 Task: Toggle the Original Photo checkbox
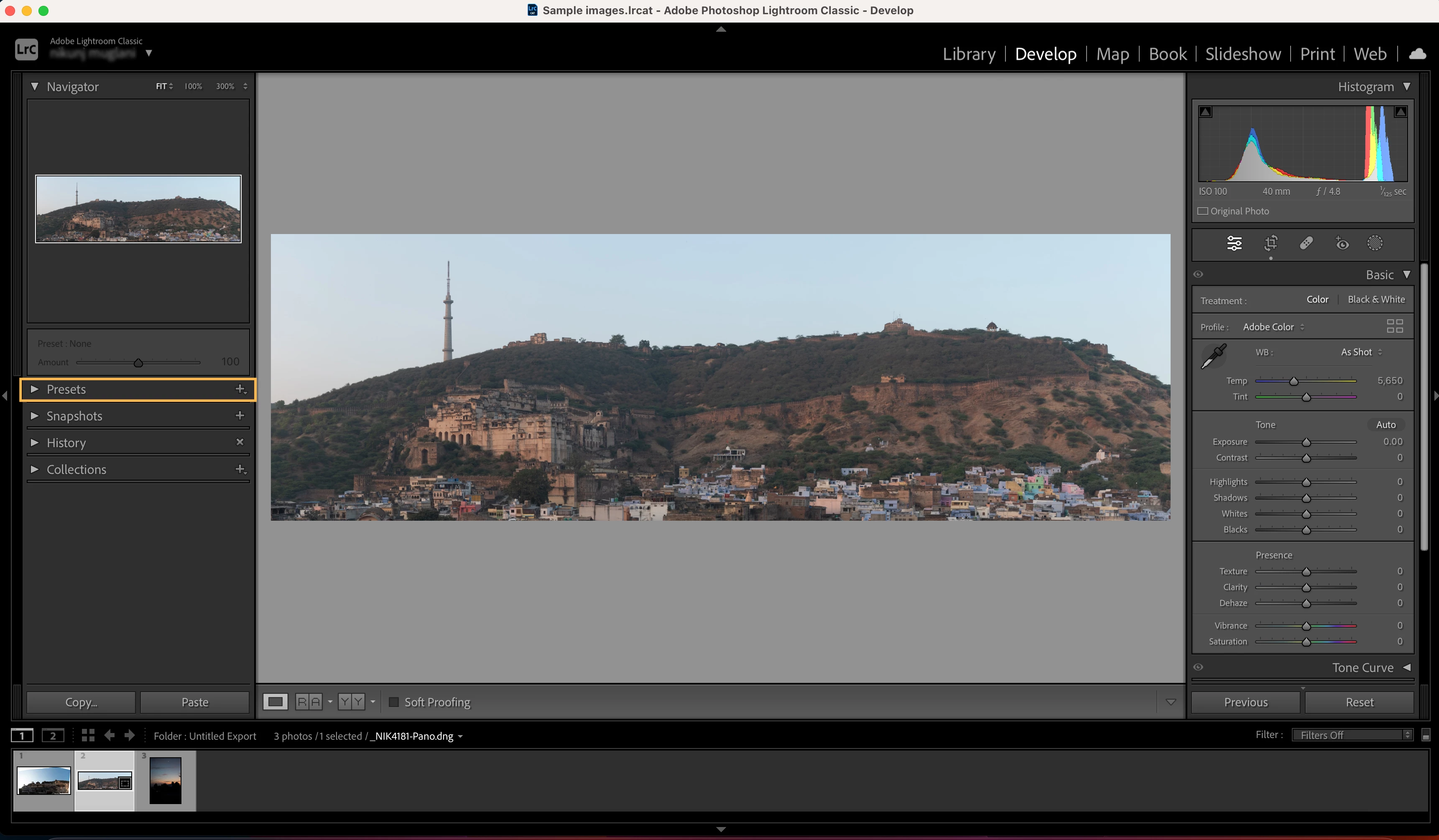coord(1203,211)
